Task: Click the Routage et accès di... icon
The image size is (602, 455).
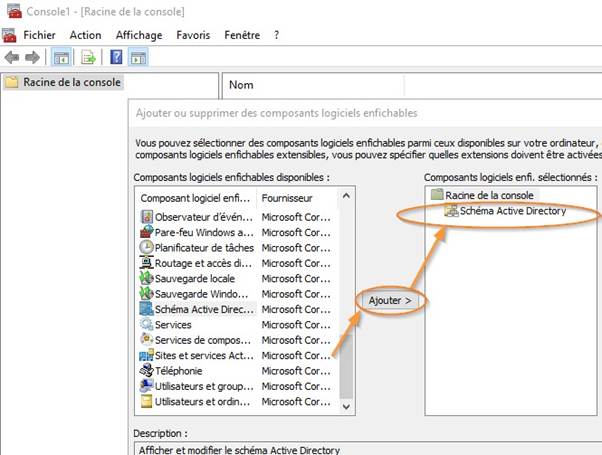Action: click(147, 263)
